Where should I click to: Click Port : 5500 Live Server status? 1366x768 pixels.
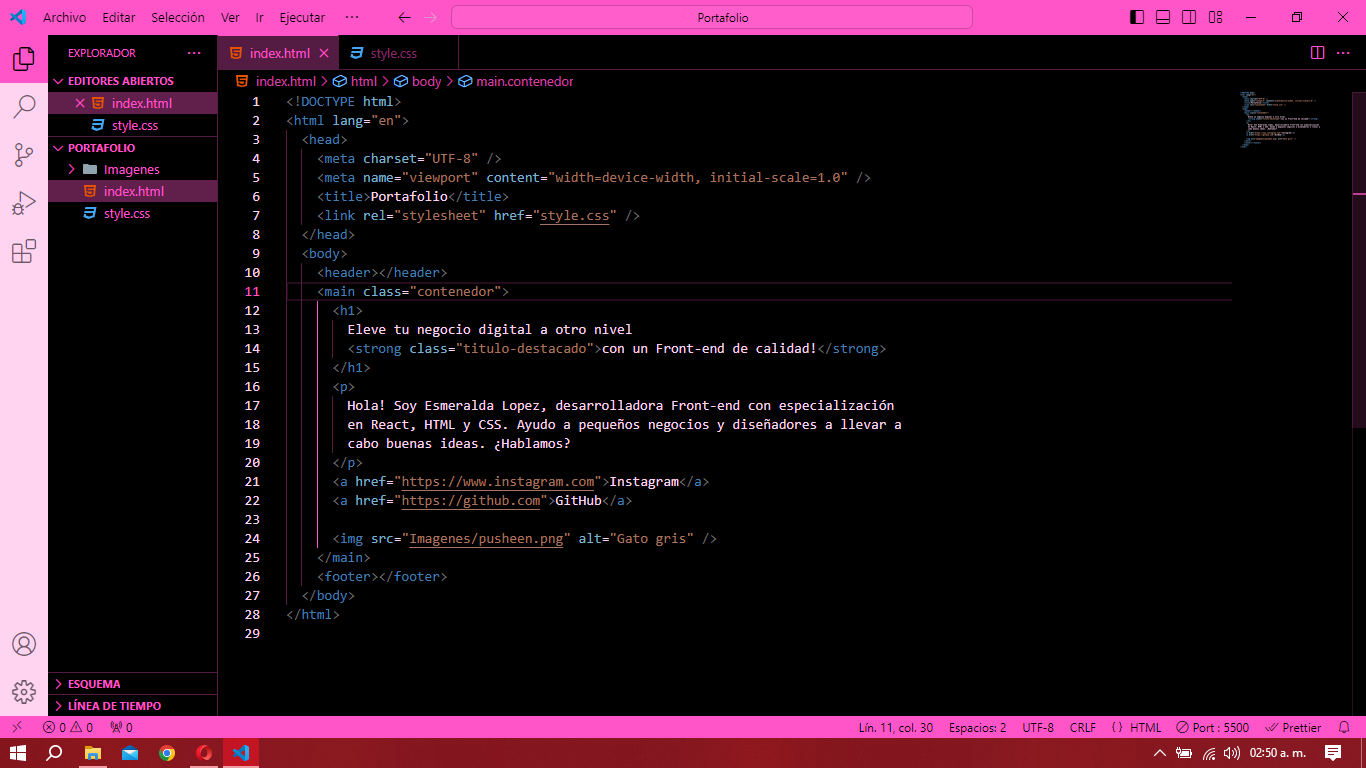pyautogui.click(x=1213, y=728)
